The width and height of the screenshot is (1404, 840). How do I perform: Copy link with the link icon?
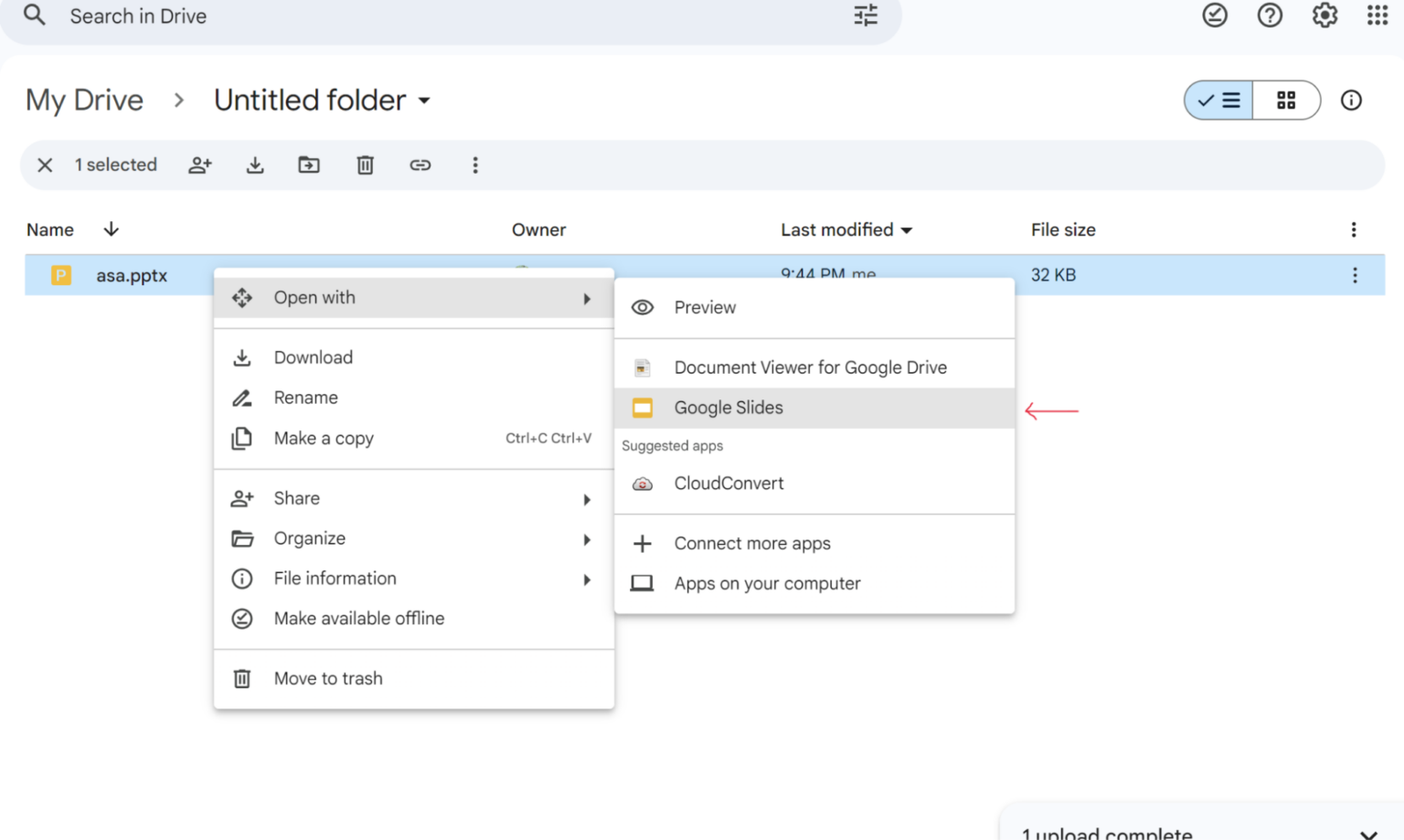tap(420, 165)
